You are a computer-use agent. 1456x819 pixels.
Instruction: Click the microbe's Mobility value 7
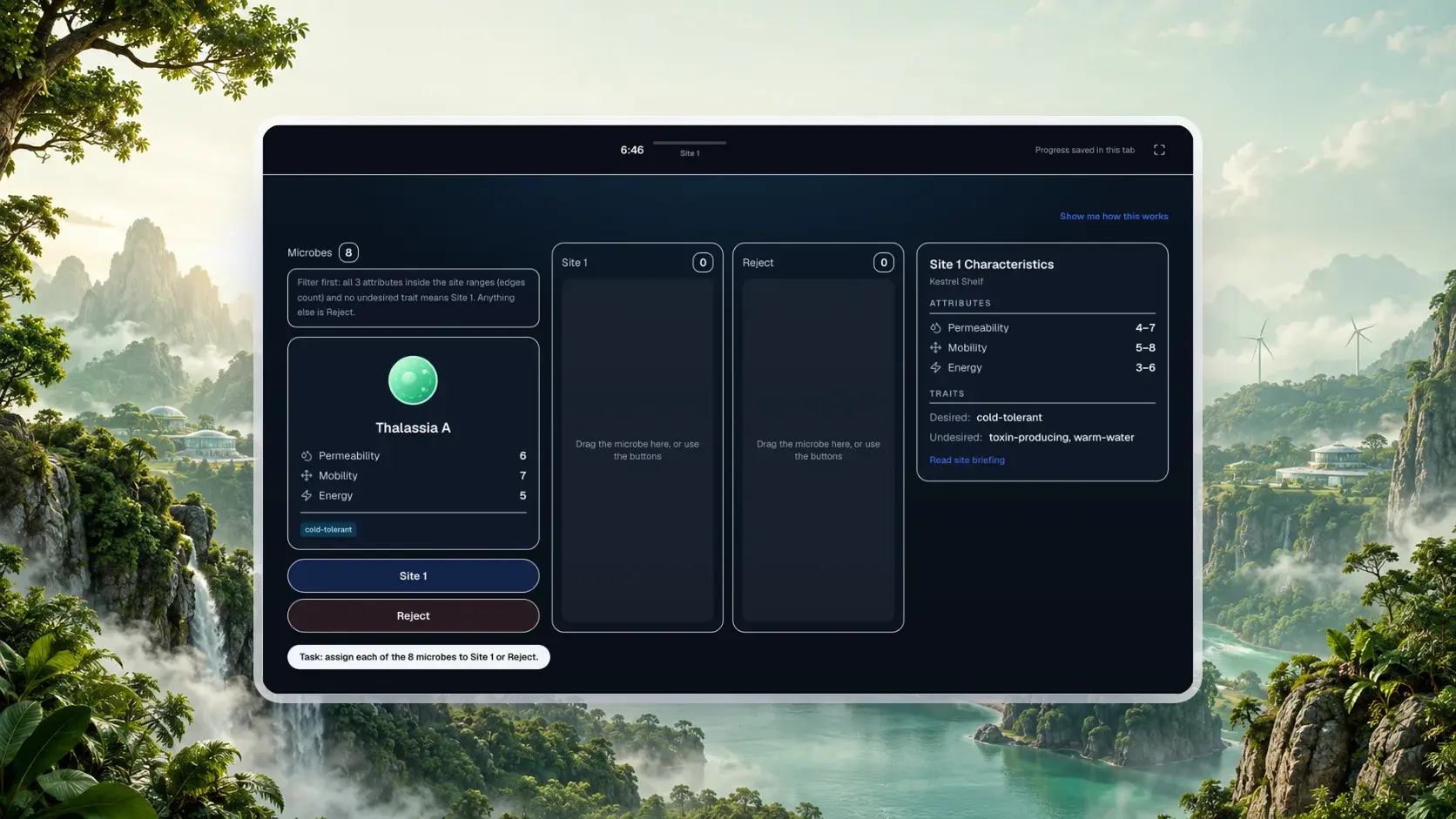tap(522, 475)
